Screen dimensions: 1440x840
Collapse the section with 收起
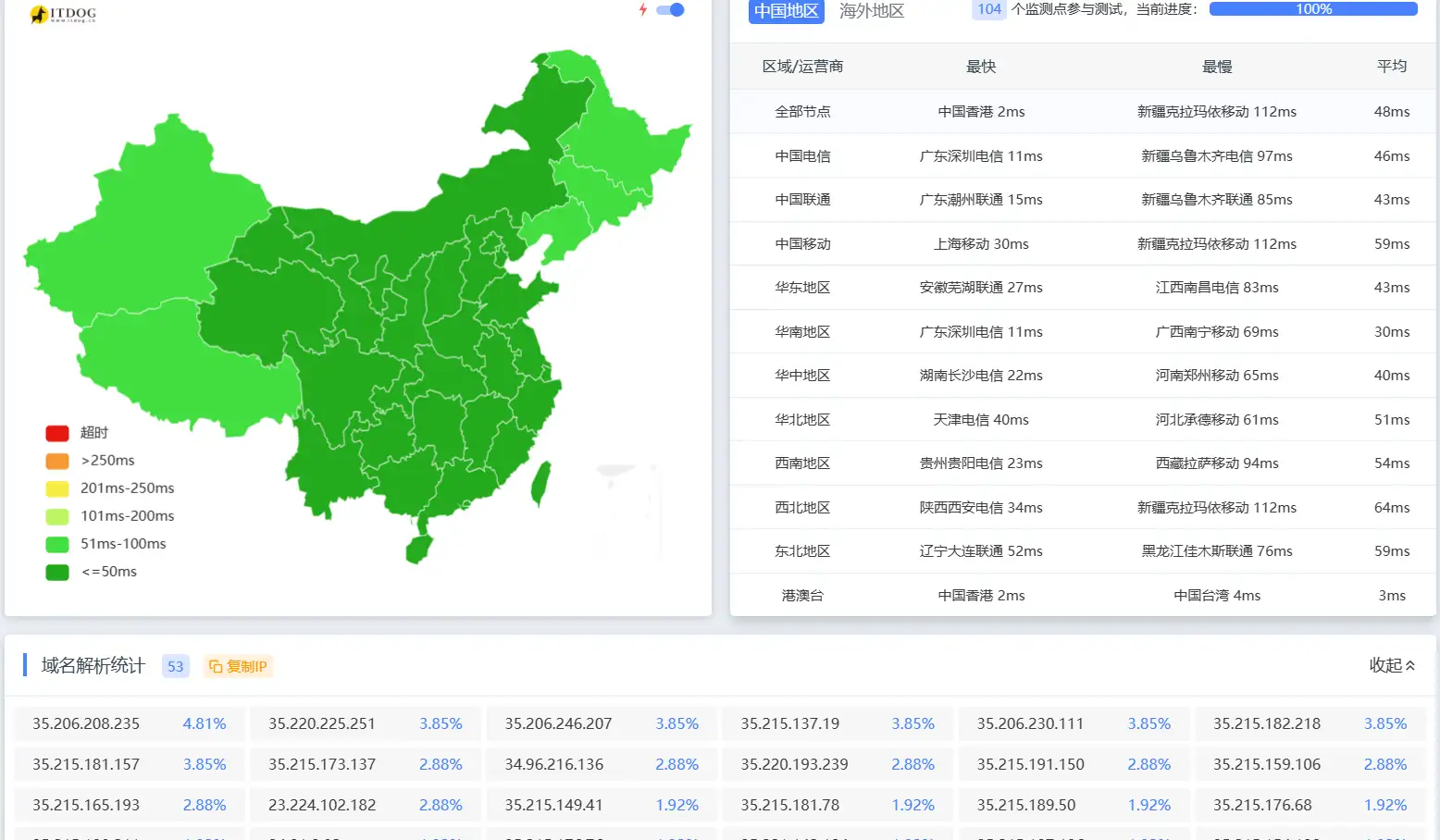(x=1391, y=665)
